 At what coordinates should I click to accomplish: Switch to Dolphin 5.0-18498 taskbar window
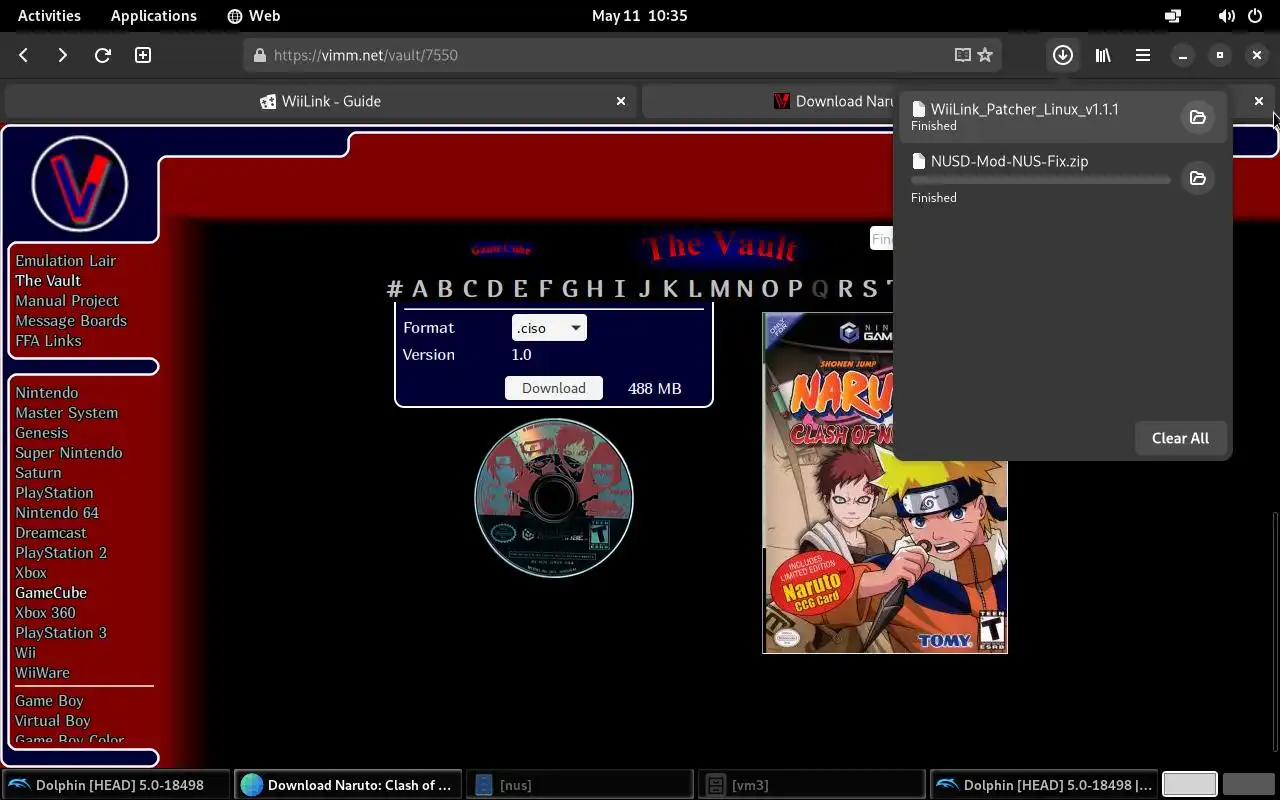[x=117, y=785]
